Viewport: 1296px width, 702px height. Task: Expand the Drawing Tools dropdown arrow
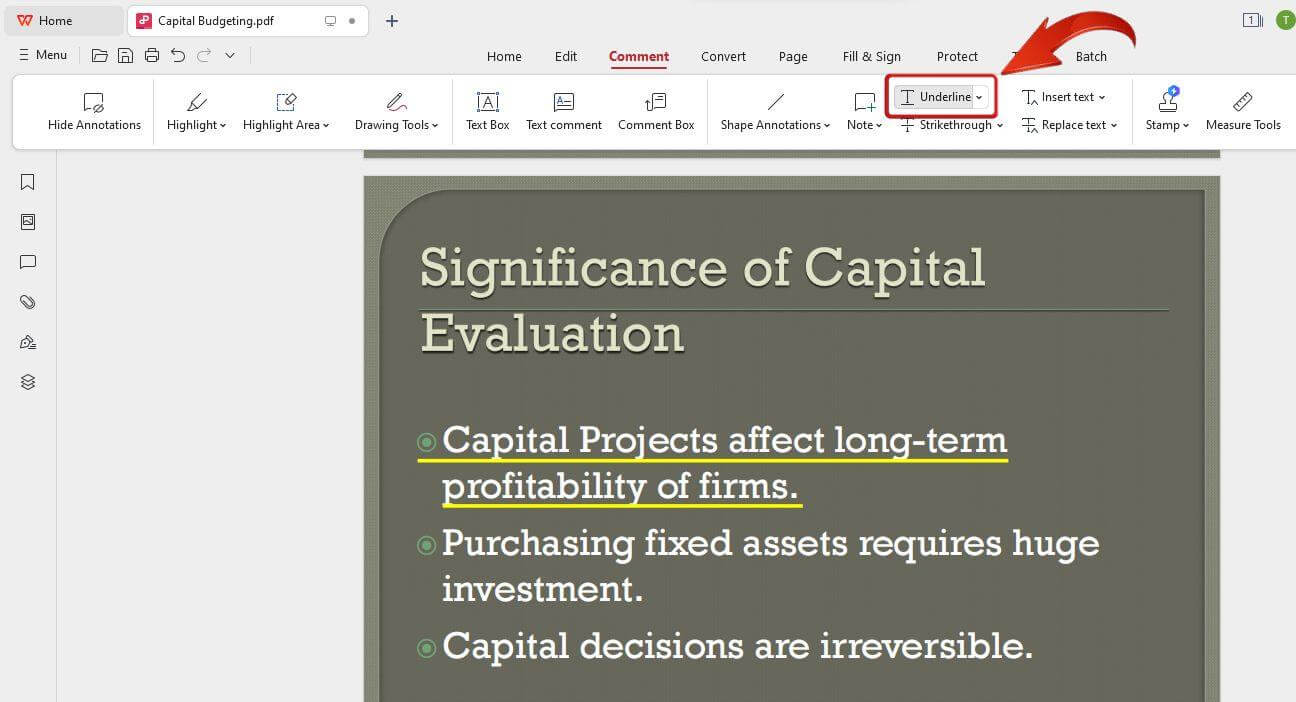(x=435, y=126)
